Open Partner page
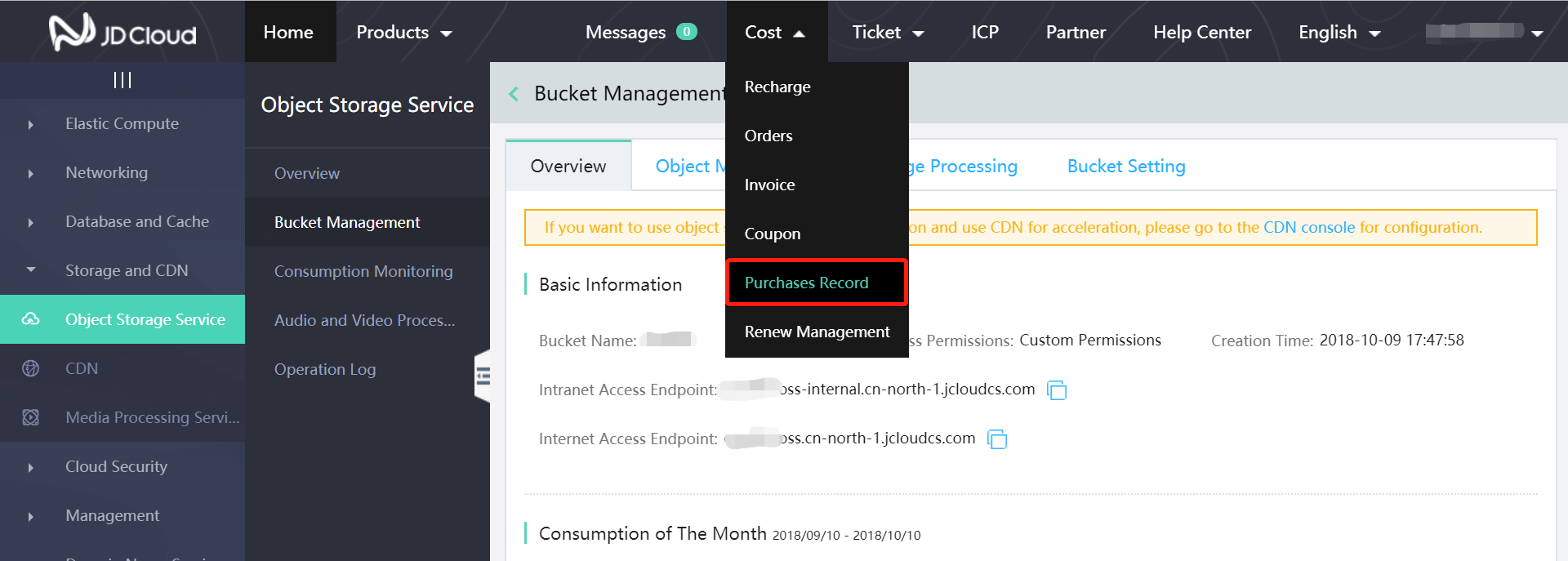Screen dimensions: 1568x561 pos(1076,32)
